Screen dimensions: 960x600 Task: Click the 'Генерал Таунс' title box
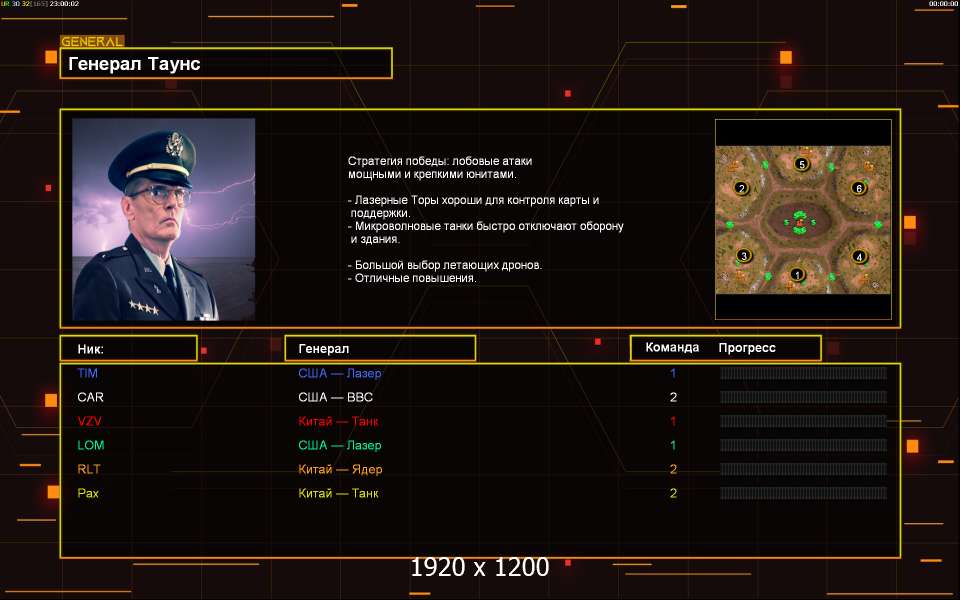pos(226,63)
